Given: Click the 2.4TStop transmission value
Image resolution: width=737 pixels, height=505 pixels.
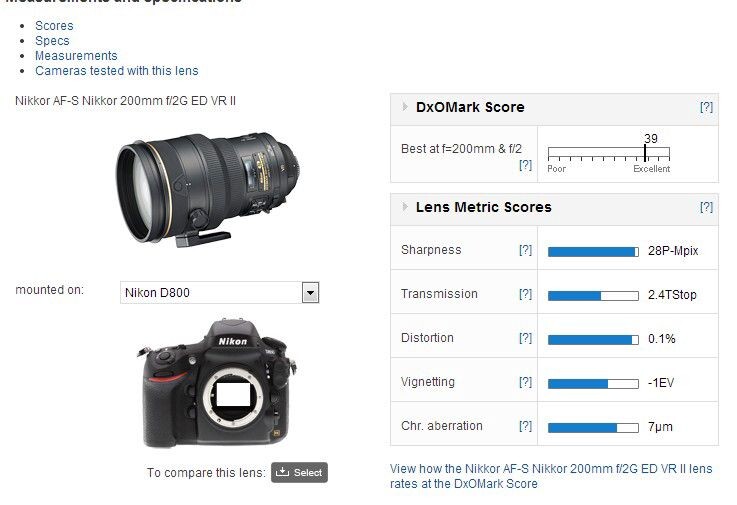Looking at the screenshot, I should pos(672,295).
